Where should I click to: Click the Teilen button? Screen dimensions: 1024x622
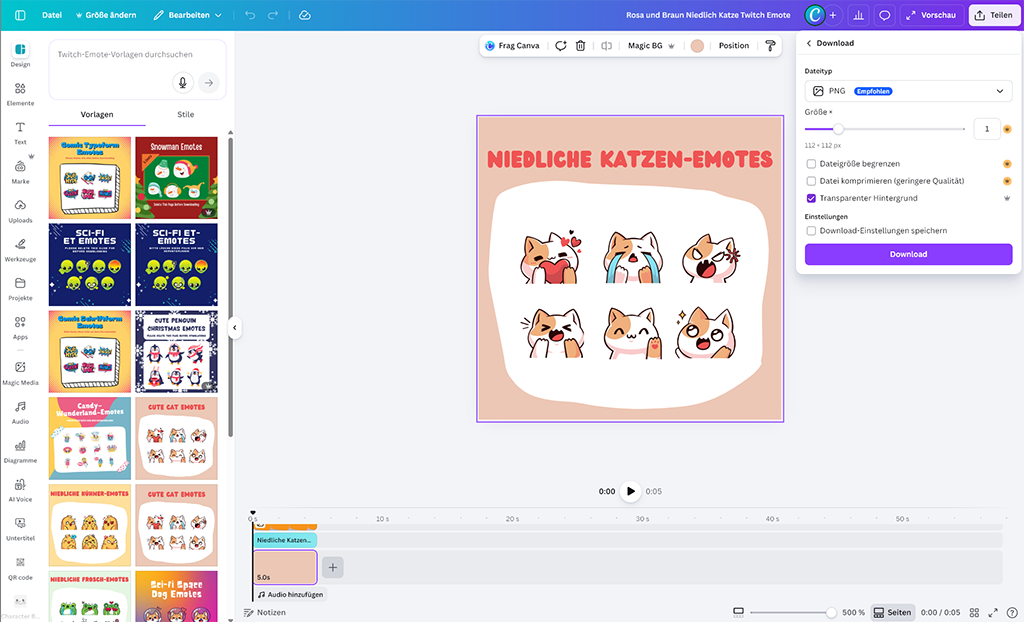coord(994,15)
